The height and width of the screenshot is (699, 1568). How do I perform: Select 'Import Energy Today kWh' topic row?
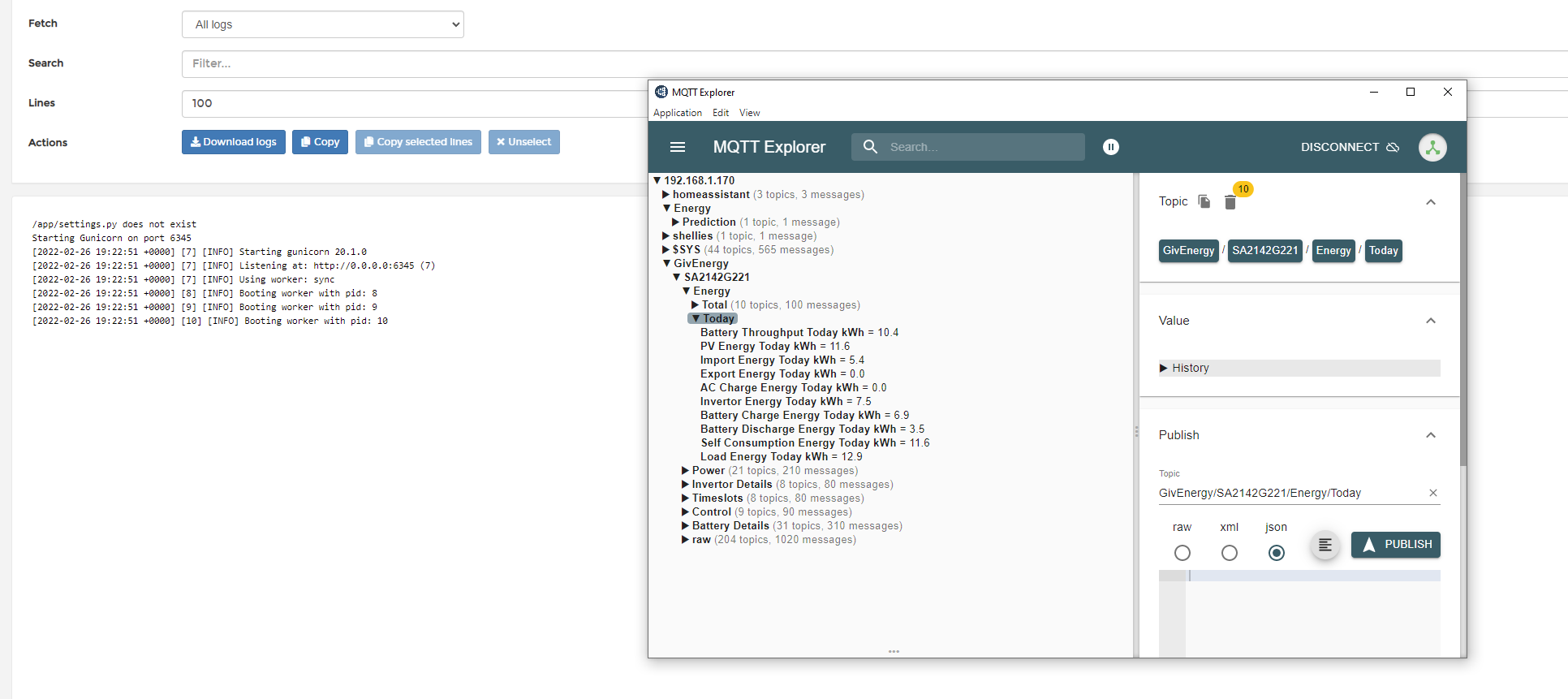[x=782, y=360]
